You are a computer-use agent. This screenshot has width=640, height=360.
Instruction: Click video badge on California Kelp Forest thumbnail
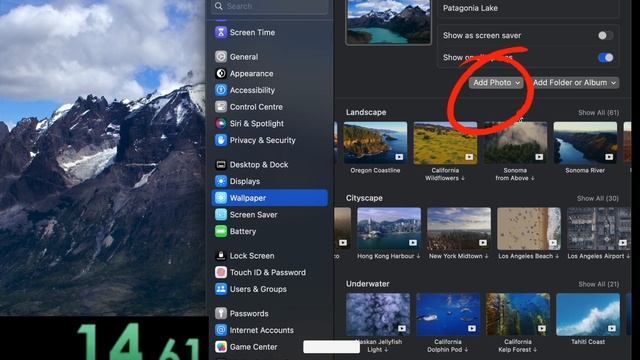point(542,328)
